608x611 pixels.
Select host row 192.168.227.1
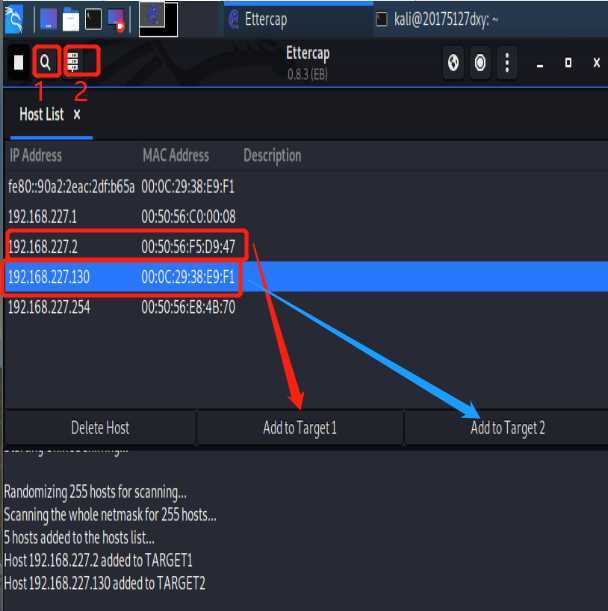[306, 217]
